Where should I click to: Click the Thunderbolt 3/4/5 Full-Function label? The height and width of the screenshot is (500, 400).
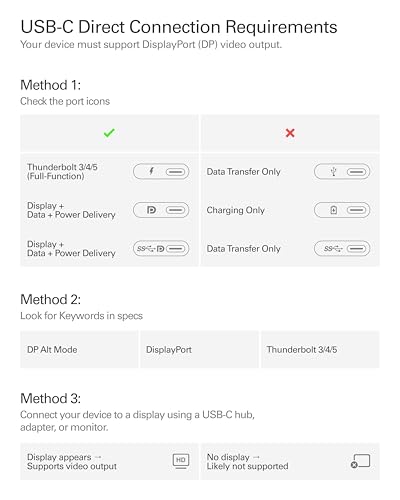click(62, 172)
